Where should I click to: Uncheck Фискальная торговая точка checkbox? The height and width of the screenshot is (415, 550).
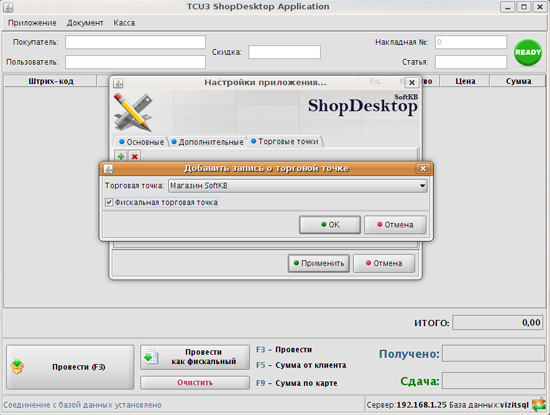point(109,202)
